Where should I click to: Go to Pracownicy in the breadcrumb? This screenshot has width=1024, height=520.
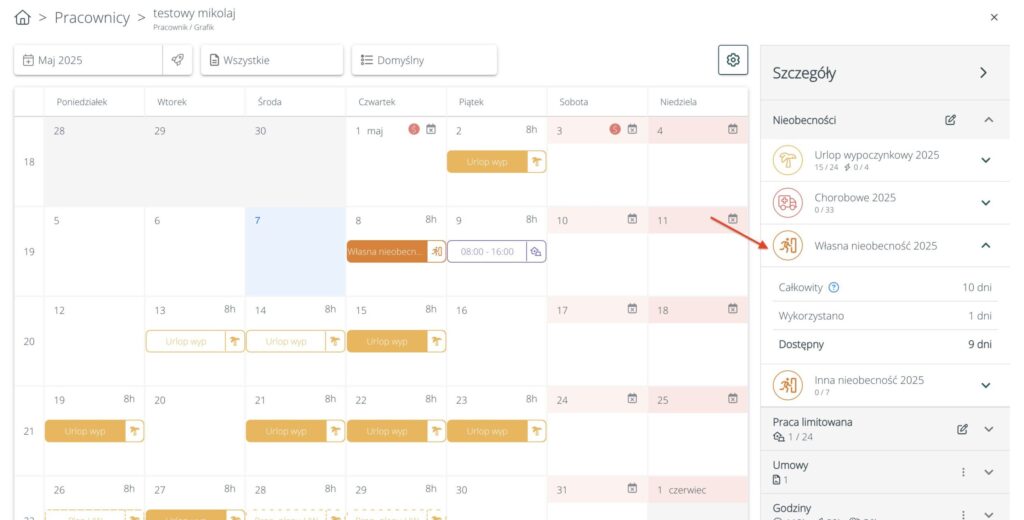(92, 18)
